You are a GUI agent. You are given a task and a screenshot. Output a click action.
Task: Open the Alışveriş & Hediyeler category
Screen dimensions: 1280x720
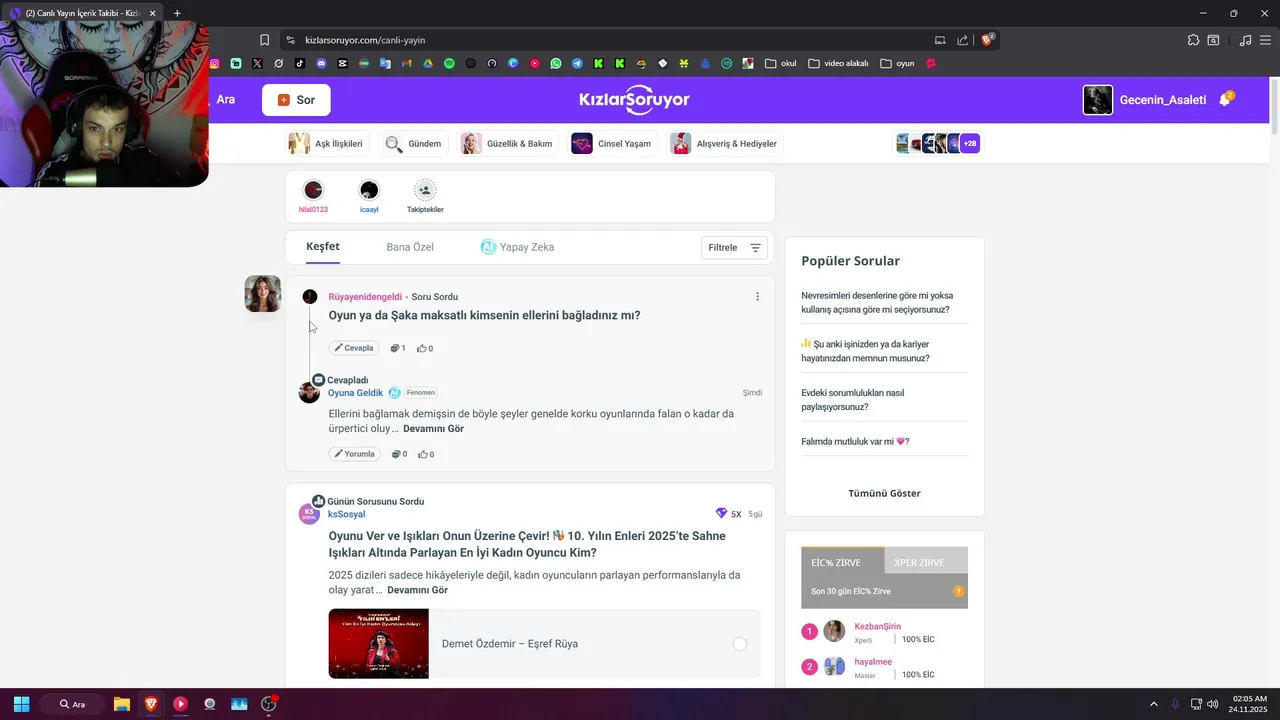point(724,144)
